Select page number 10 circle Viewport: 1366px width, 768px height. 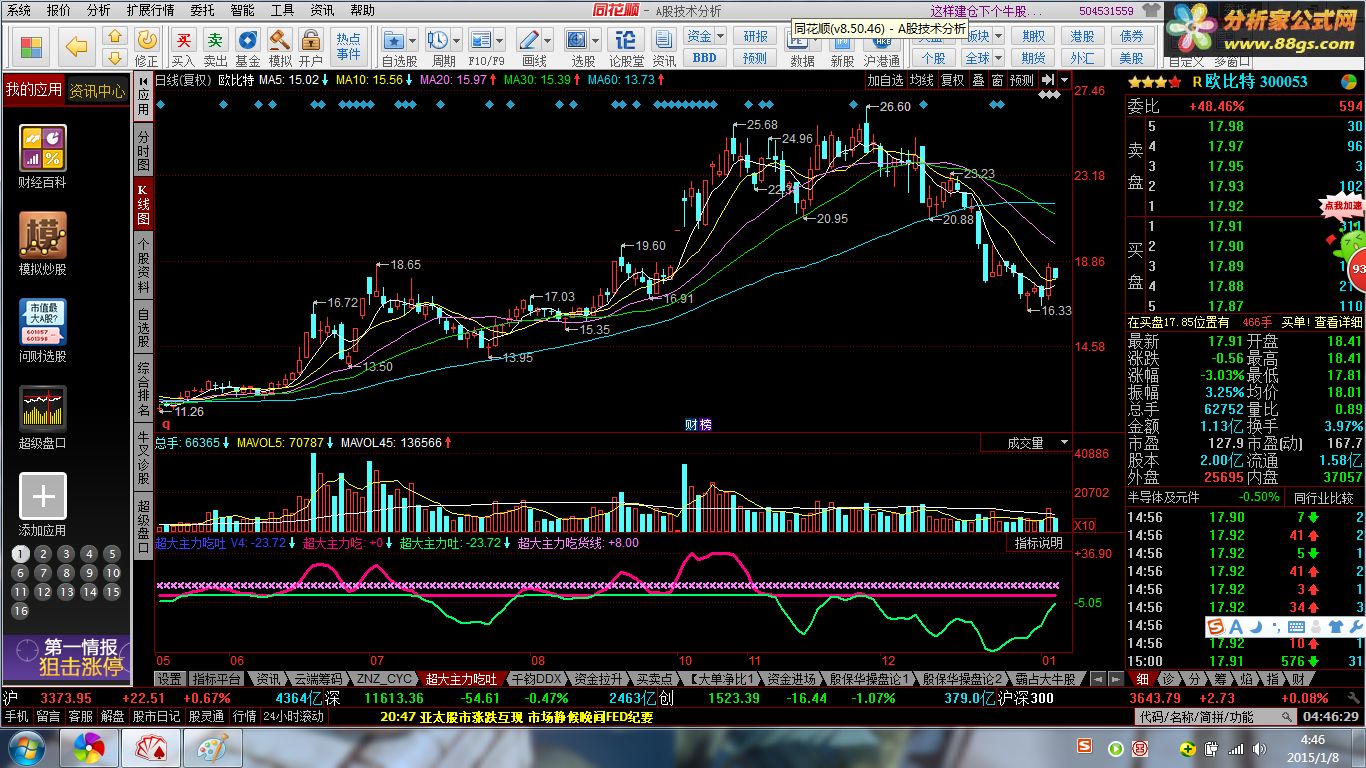pos(113,573)
